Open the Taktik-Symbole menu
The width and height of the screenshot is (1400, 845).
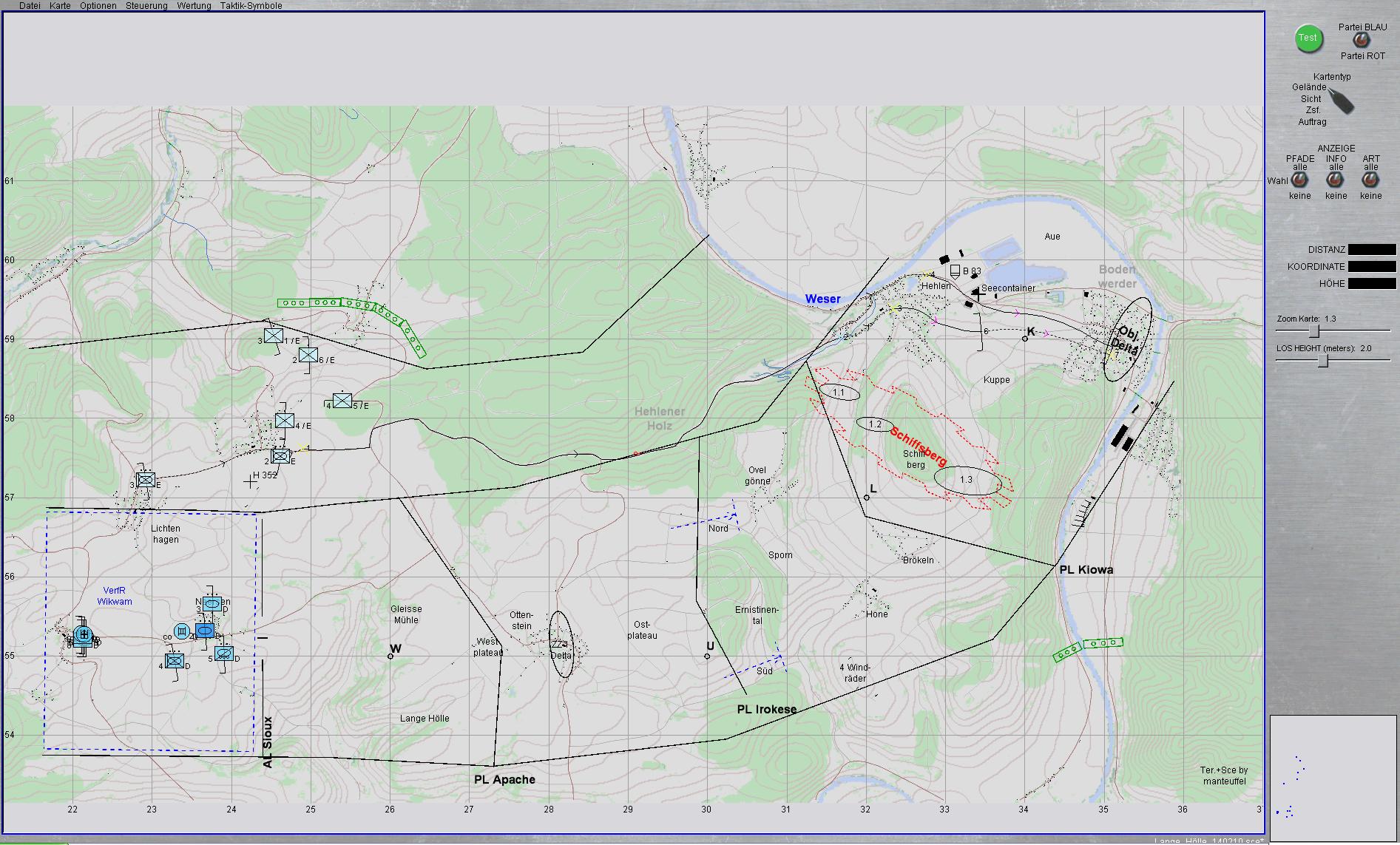click(x=251, y=6)
